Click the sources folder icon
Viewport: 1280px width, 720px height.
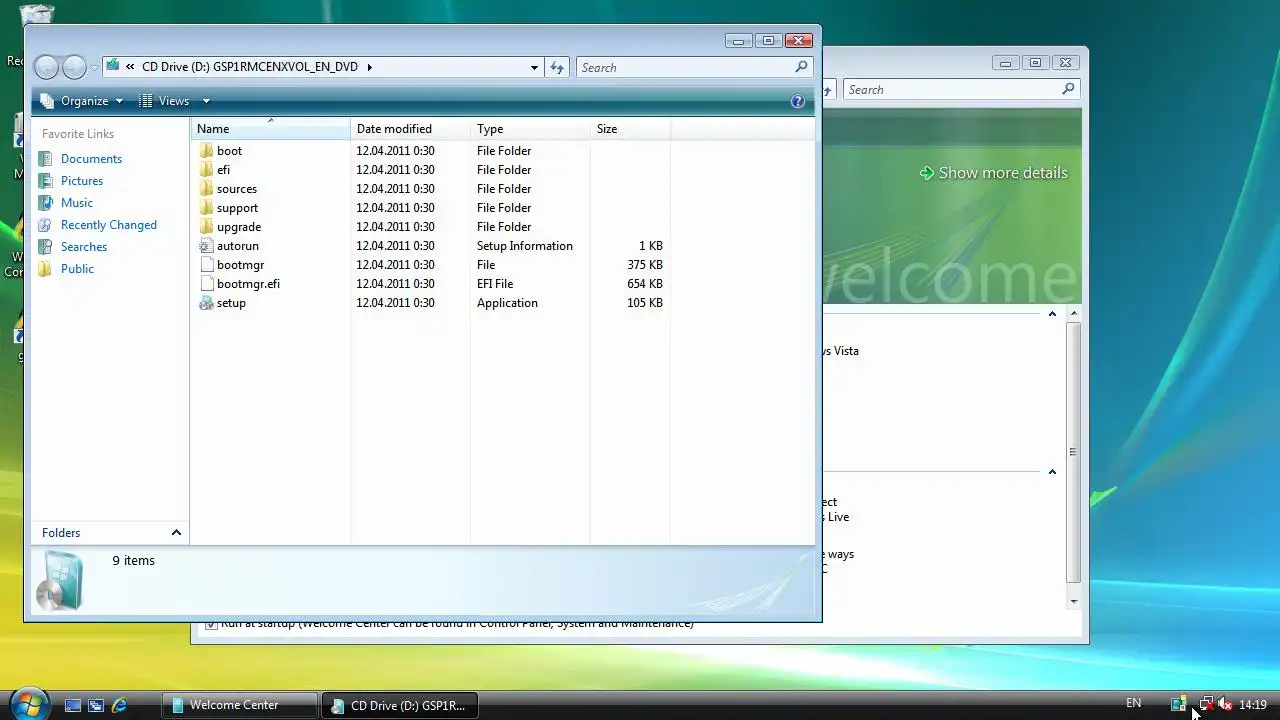[x=206, y=189]
